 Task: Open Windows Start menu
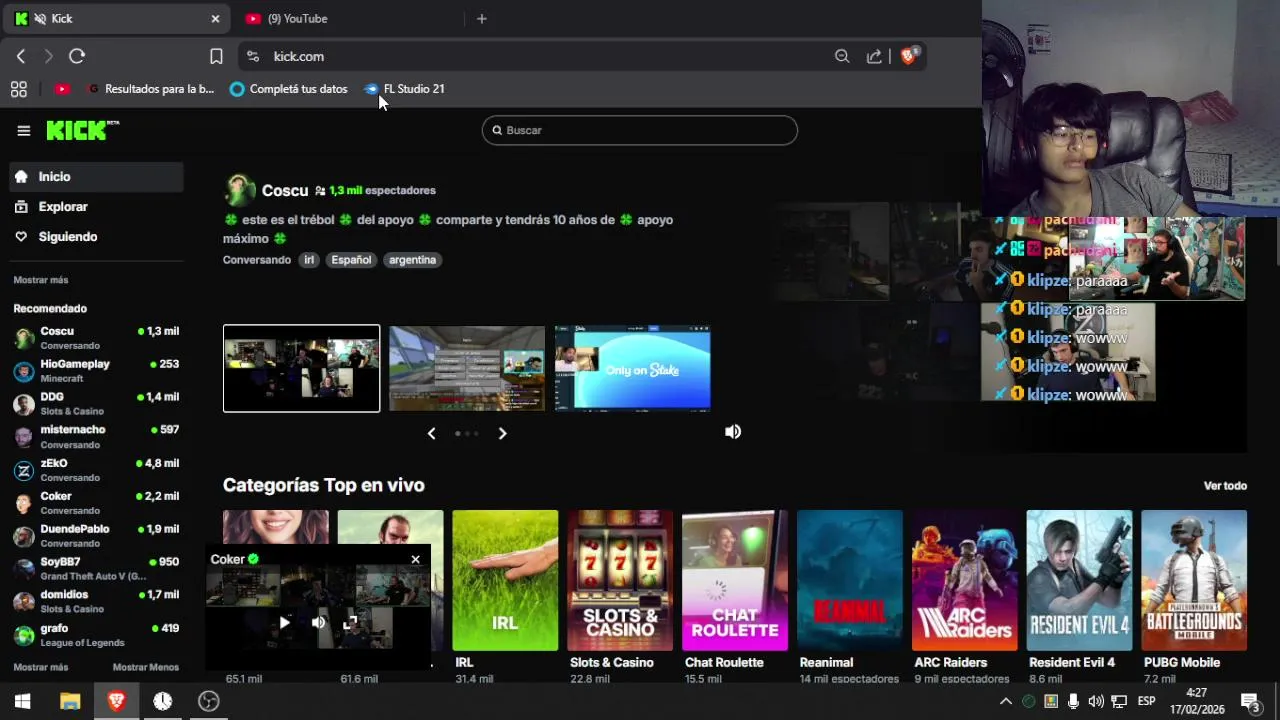22,701
